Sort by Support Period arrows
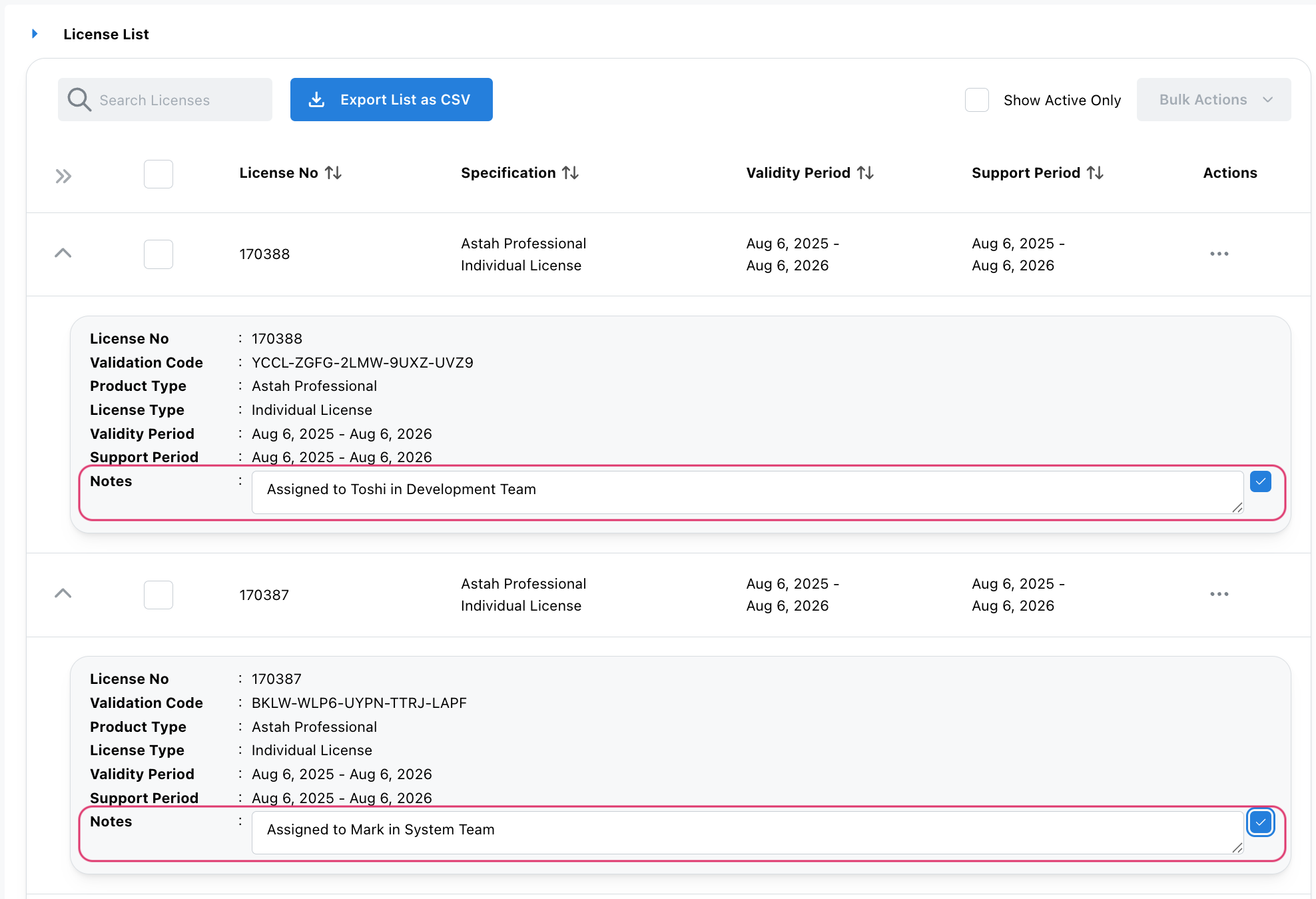Image resolution: width=1316 pixels, height=899 pixels. pyautogui.click(x=1095, y=173)
